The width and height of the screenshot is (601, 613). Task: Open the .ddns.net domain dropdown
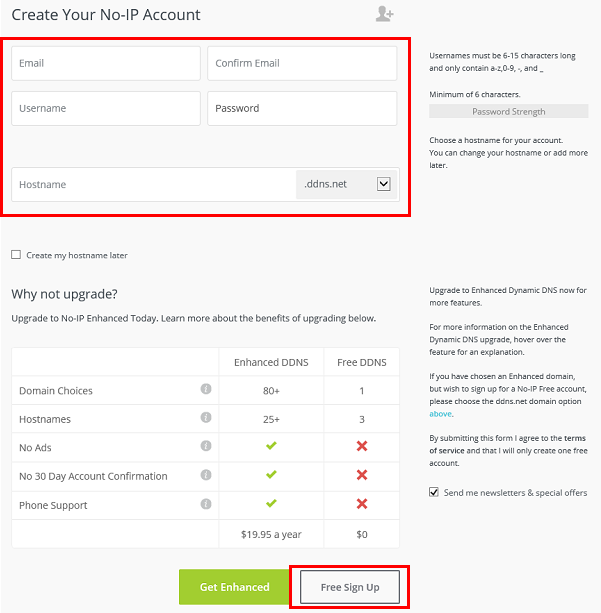tap(346, 184)
